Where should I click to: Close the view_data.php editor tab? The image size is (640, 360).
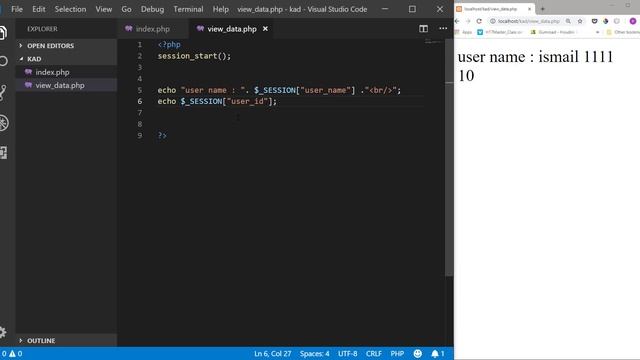[x=265, y=29]
